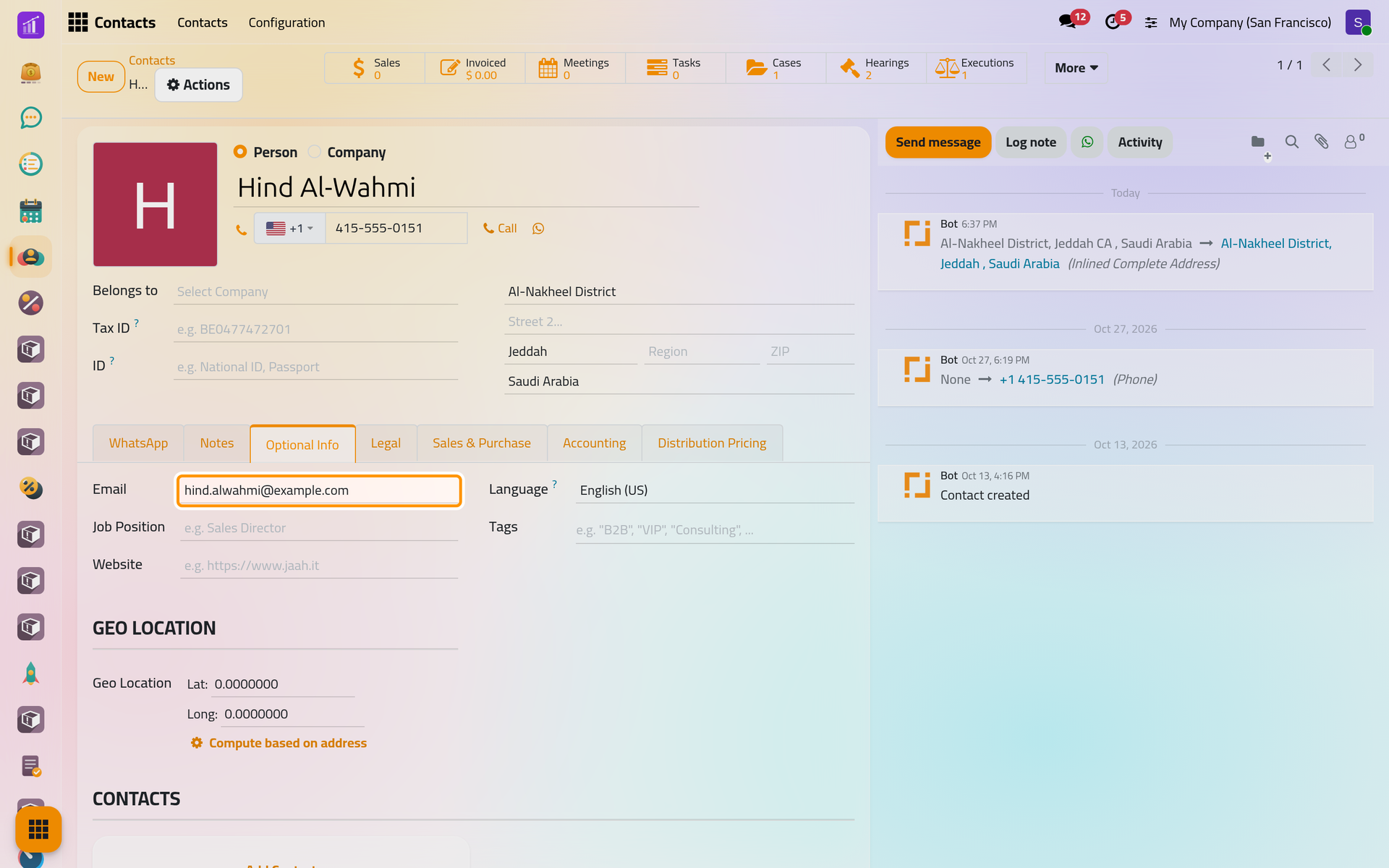The image size is (1389, 868).
Task: Open the Configuration menu
Action: click(x=286, y=22)
